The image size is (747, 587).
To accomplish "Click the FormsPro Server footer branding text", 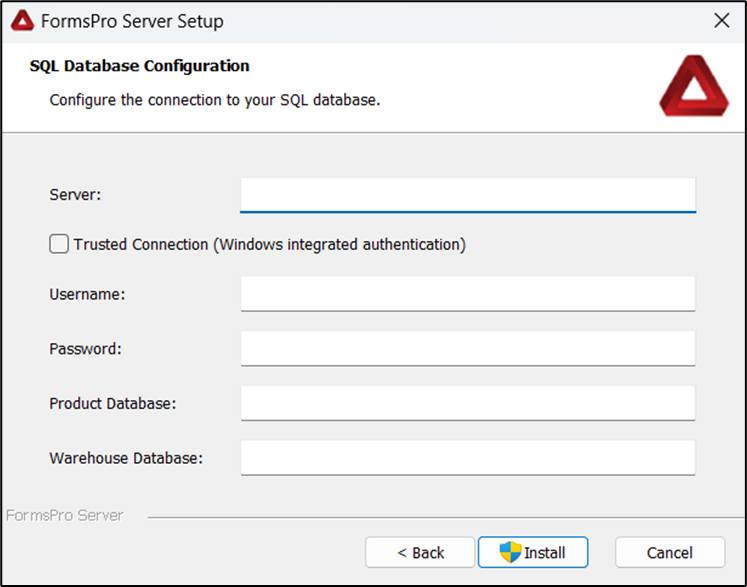I will (x=64, y=516).
